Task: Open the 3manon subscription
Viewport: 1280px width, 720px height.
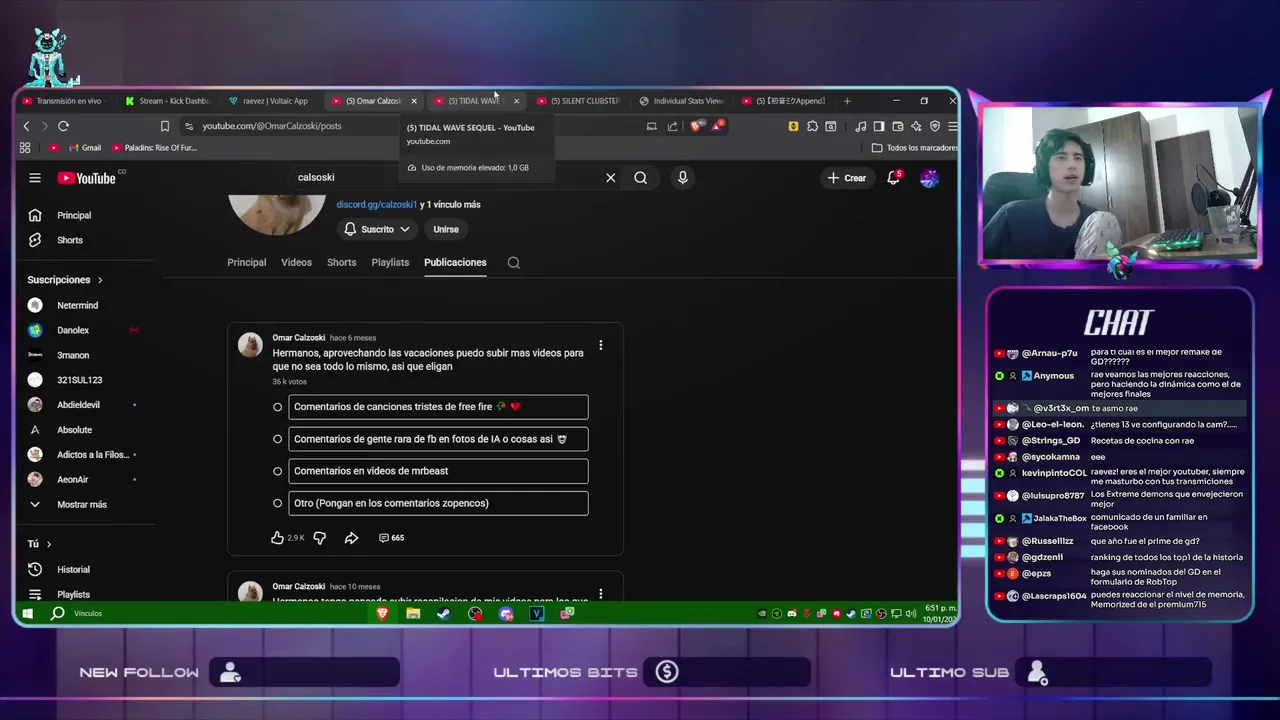Action: tap(73, 355)
